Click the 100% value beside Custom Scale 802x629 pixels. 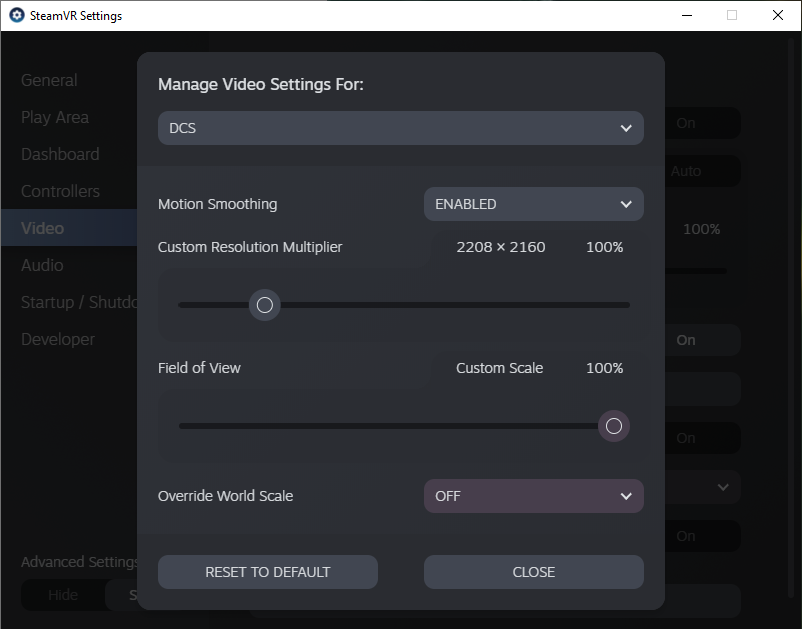tap(605, 368)
